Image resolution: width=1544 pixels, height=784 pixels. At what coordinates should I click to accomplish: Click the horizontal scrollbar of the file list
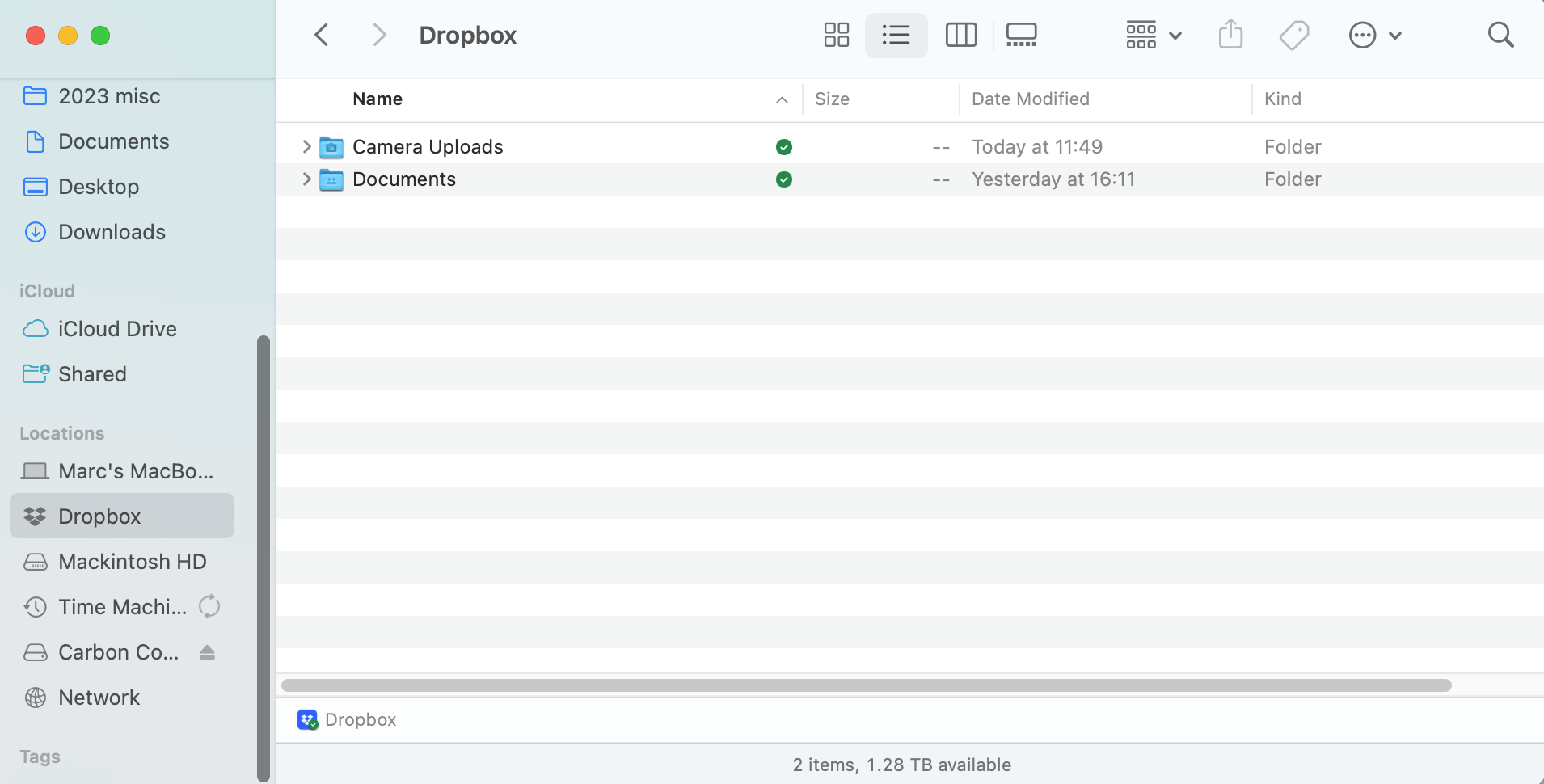(866, 685)
